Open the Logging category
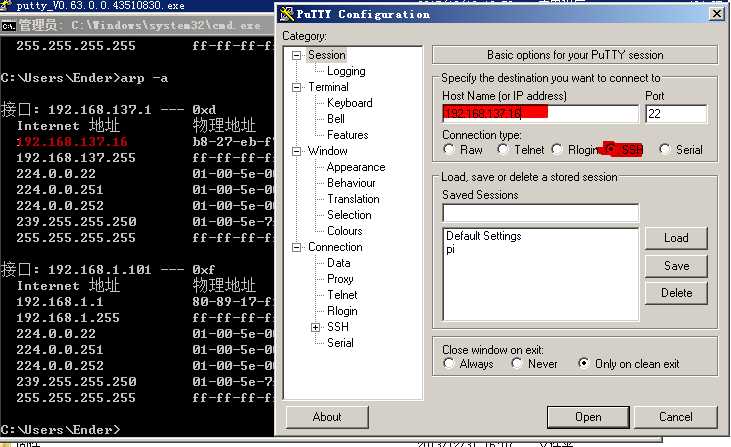Viewport: 731px width, 447px height. [x=346, y=71]
